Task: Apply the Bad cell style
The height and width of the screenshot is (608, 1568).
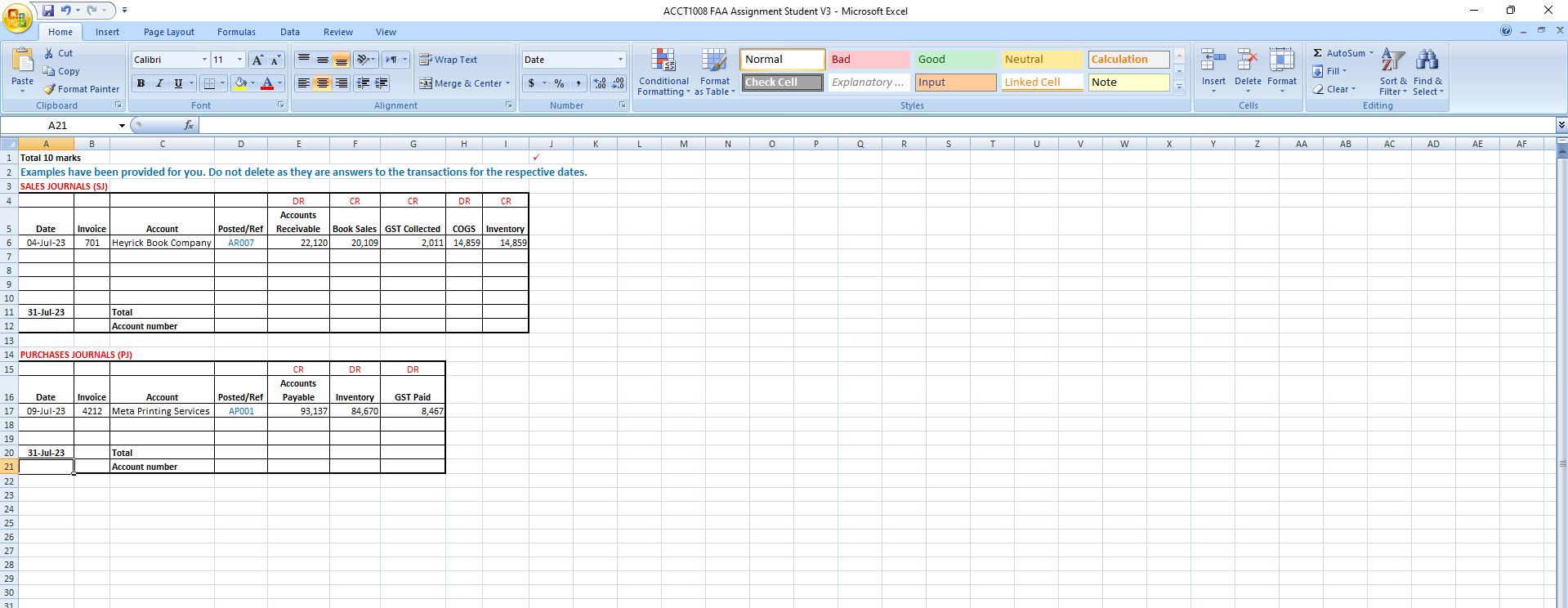Action: pos(869,60)
